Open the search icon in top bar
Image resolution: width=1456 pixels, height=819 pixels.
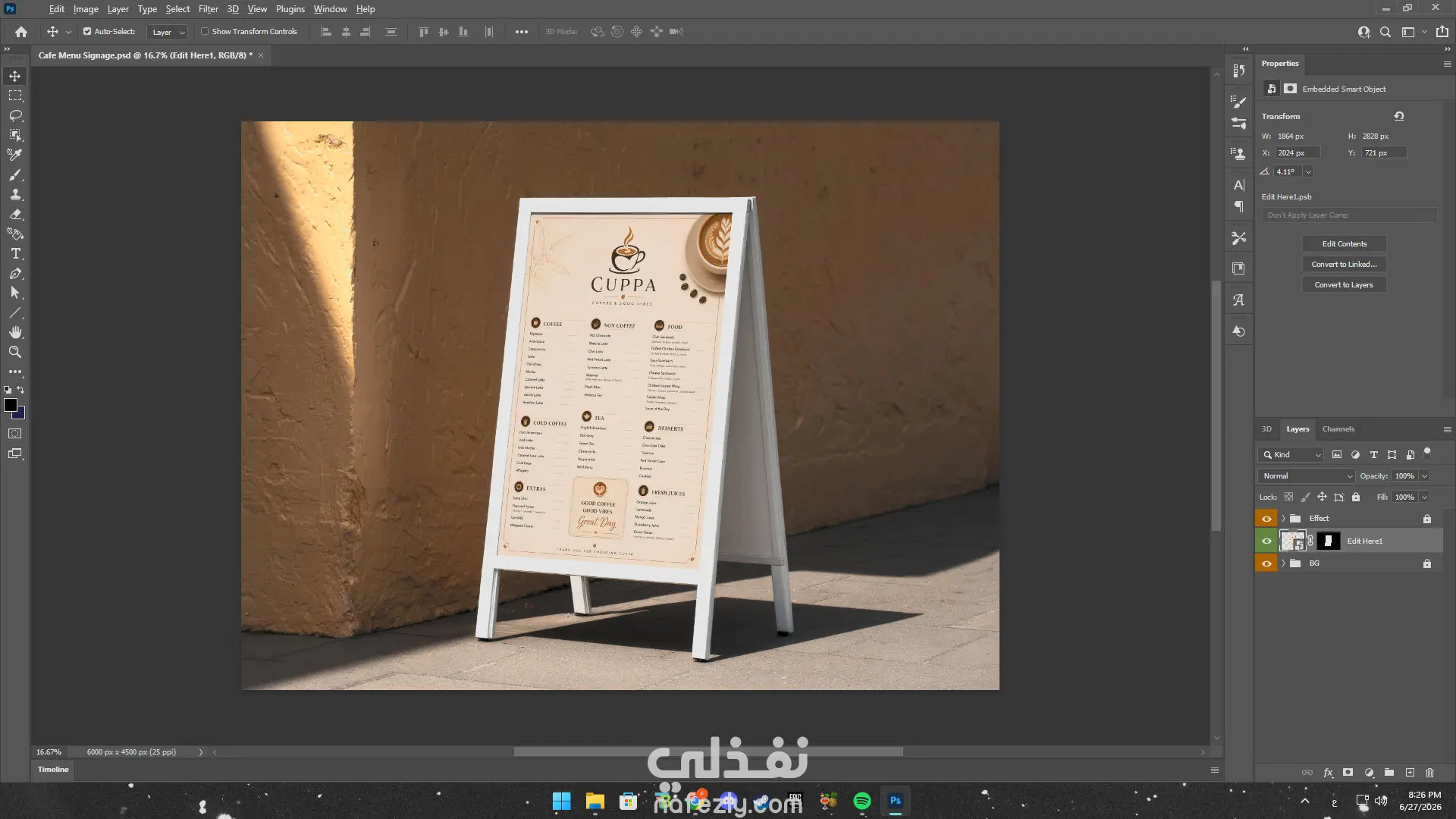(1385, 32)
